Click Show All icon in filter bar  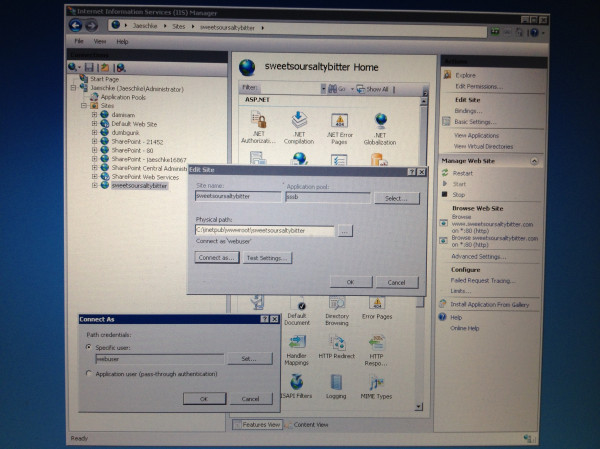(360, 89)
